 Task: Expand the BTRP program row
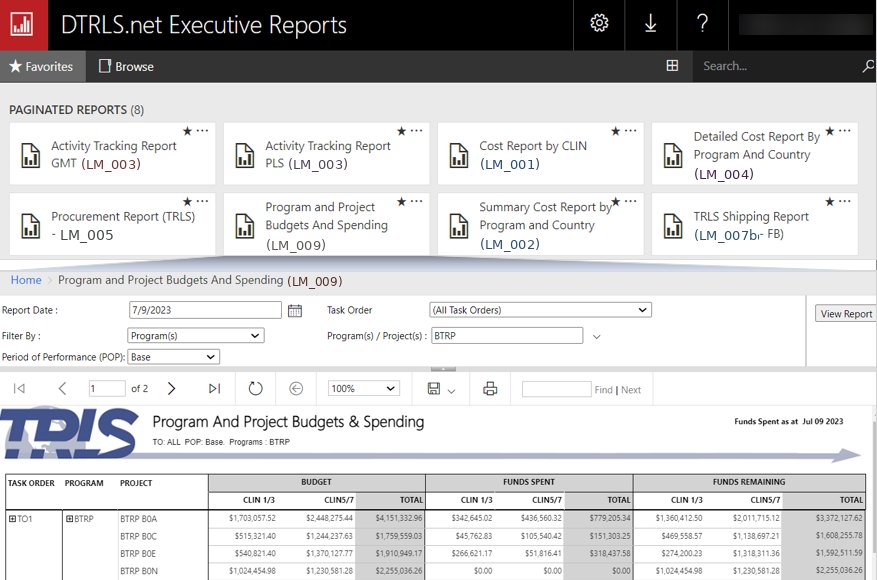click(x=69, y=518)
